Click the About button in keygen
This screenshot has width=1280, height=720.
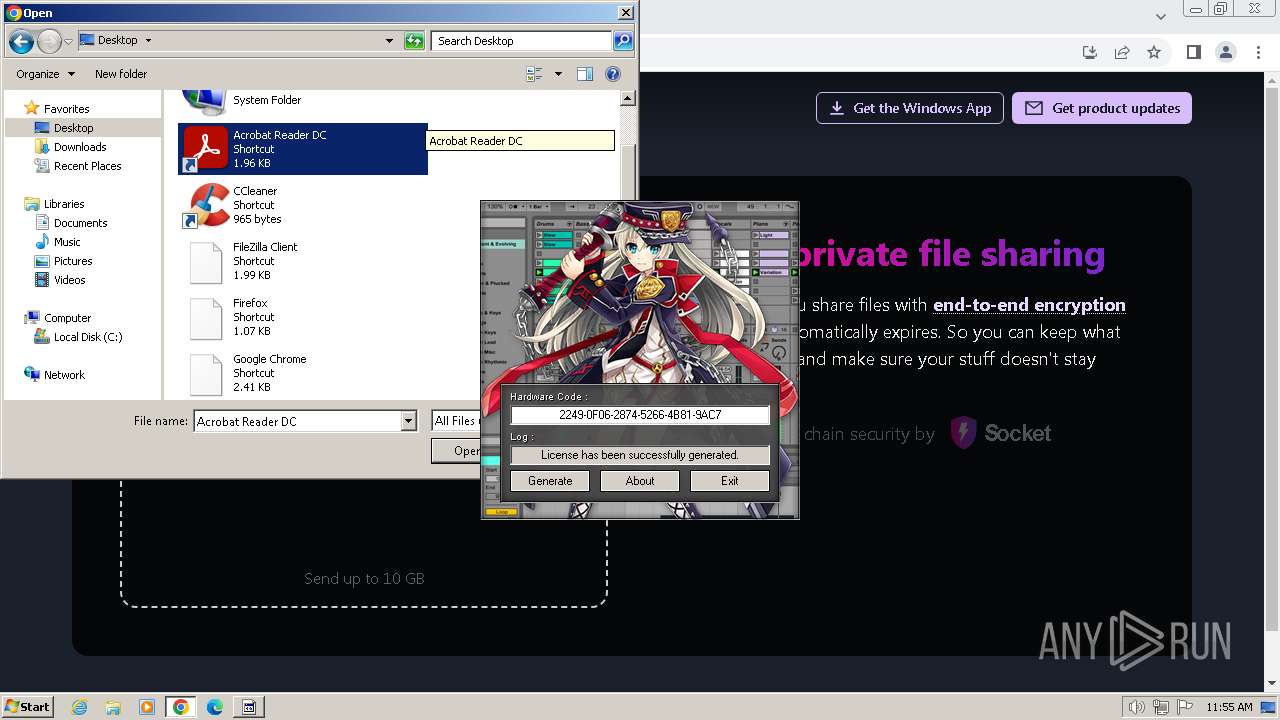pos(640,481)
